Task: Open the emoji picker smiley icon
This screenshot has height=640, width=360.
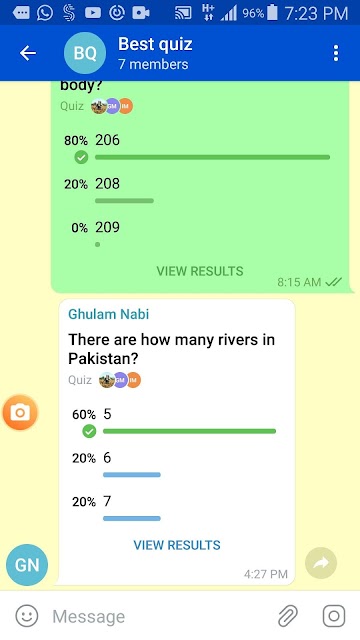Action: coord(27,616)
